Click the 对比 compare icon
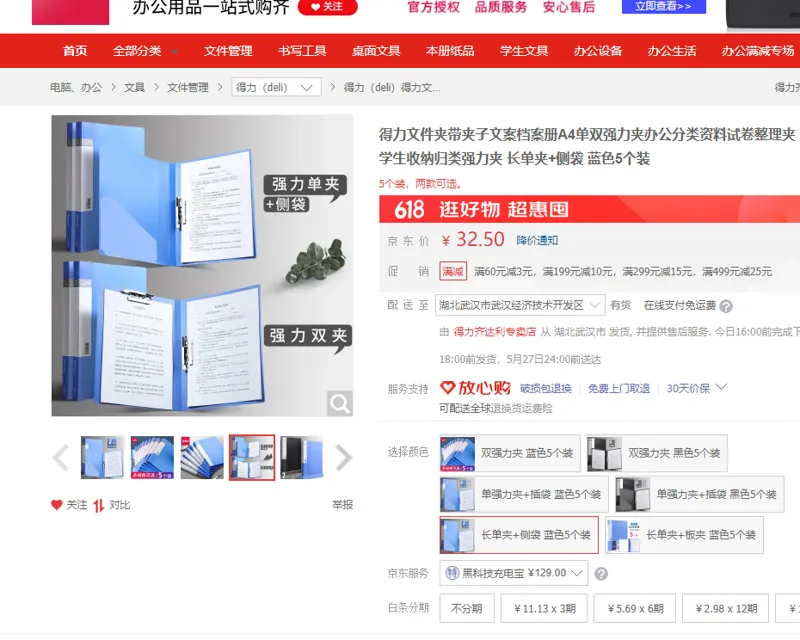 pyautogui.click(x=99, y=505)
